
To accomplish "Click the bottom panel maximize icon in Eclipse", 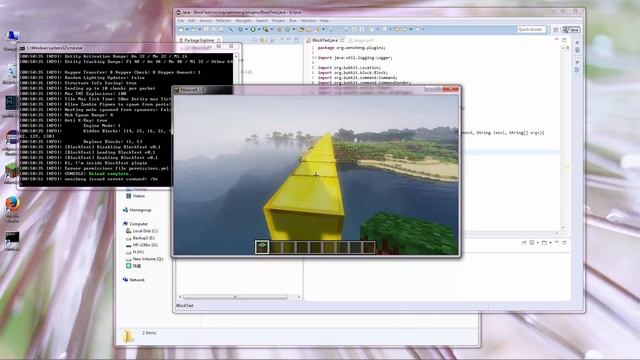I will tap(564, 243).
